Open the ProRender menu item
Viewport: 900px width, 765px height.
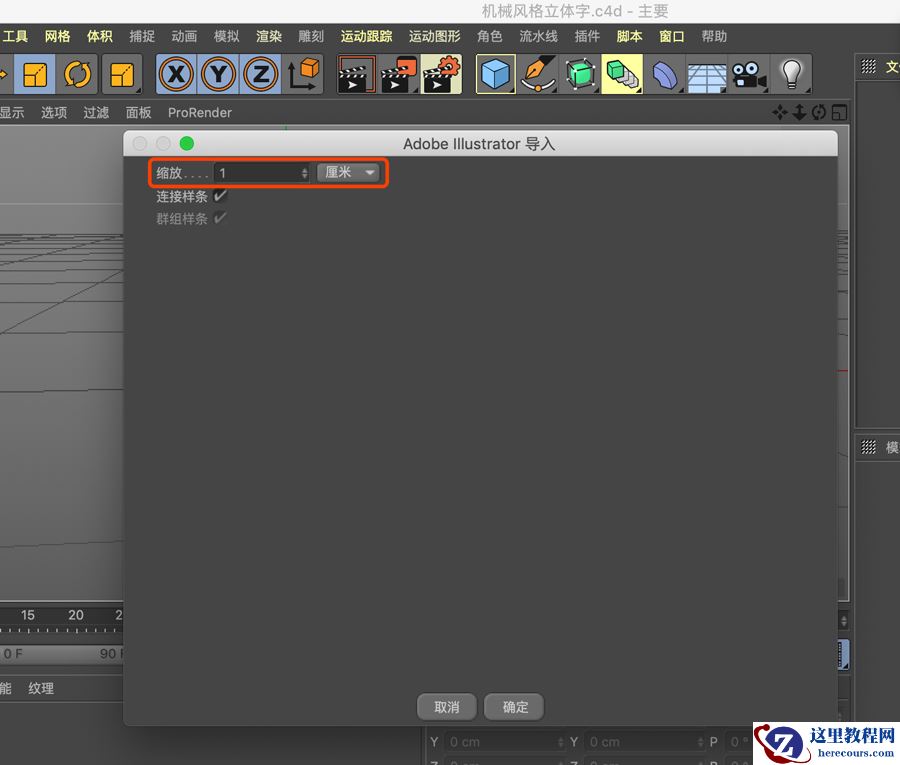pyautogui.click(x=199, y=113)
